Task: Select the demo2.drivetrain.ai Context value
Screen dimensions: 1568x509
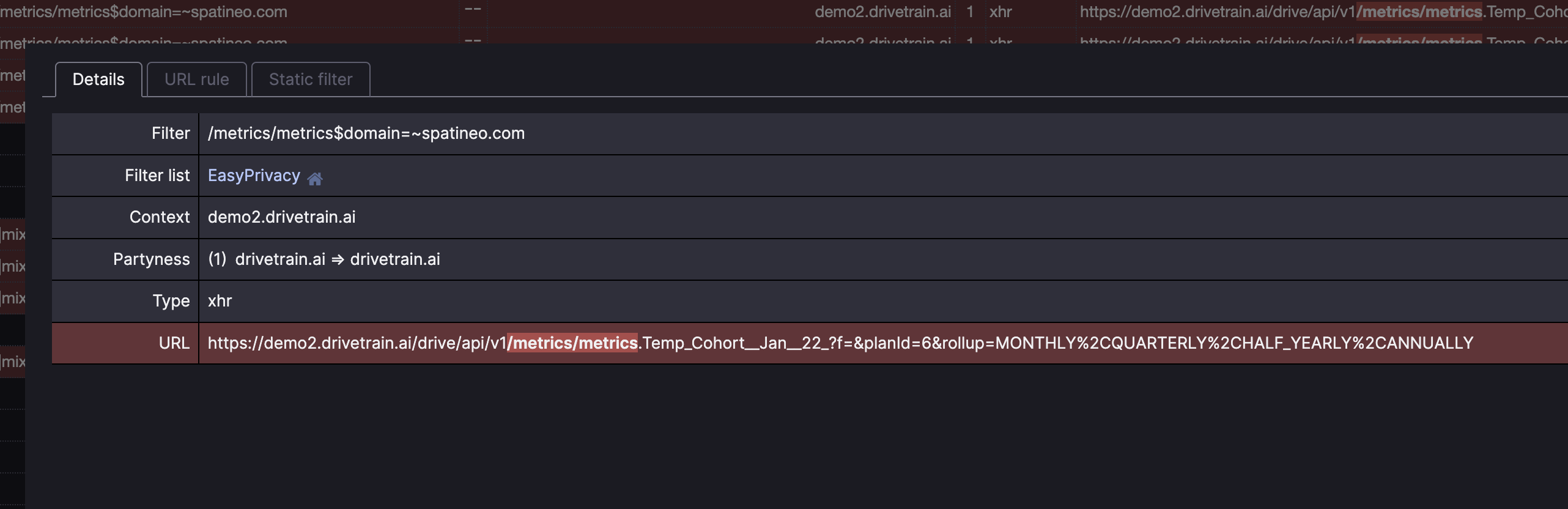Action: tap(281, 217)
